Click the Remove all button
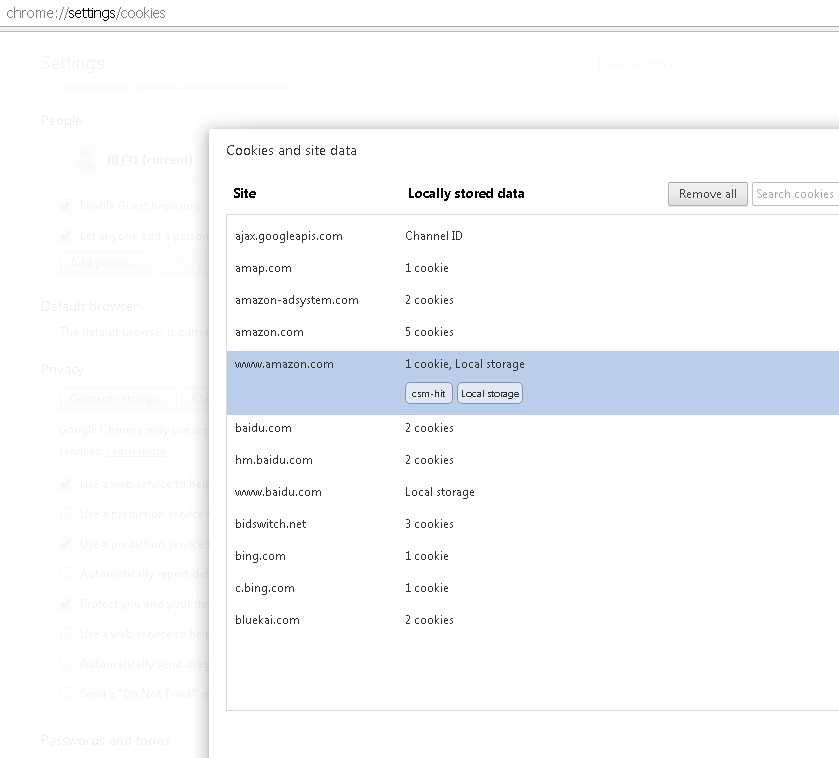 (707, 194)
